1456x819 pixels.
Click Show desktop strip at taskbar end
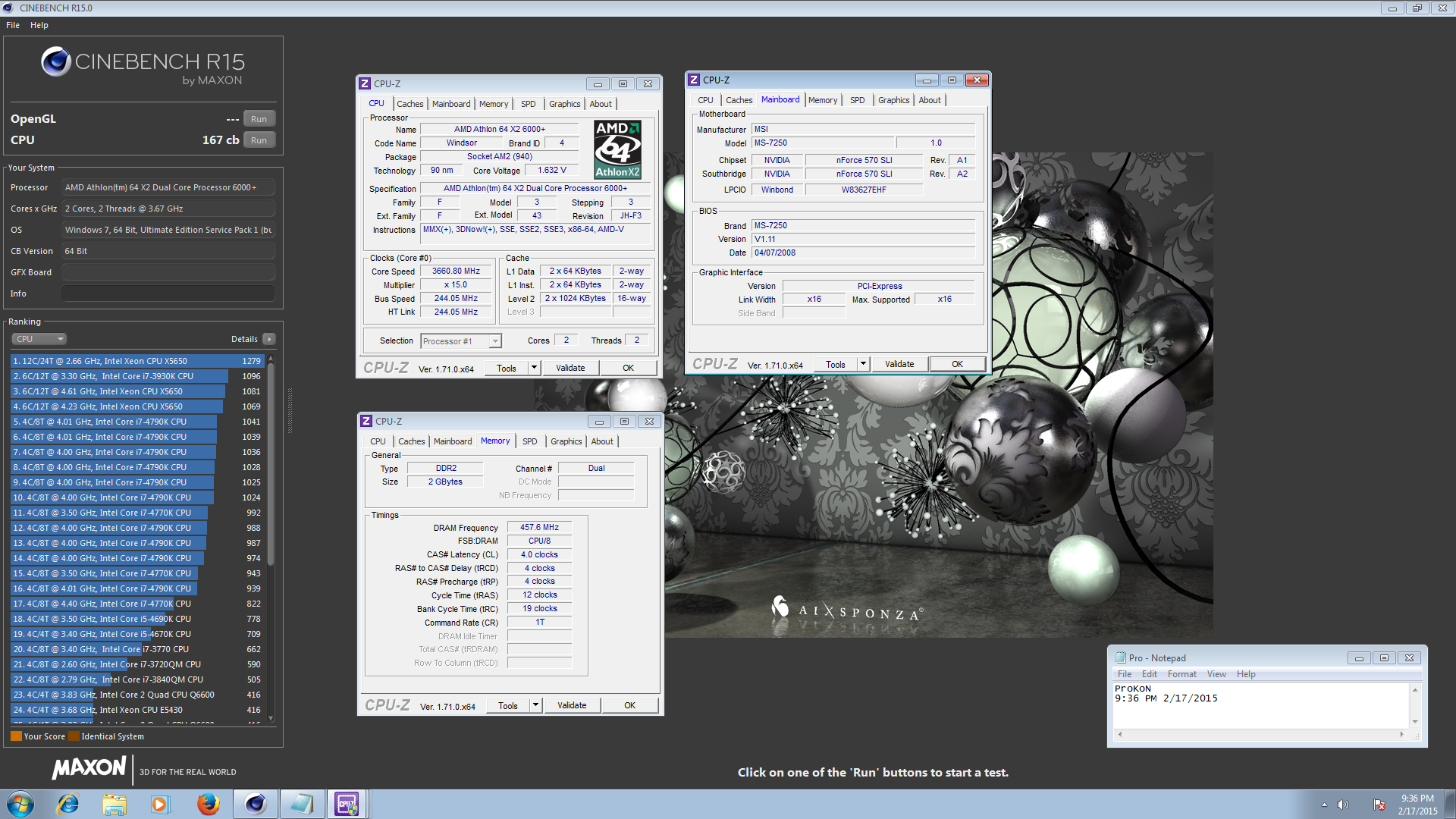point(1450,804)
